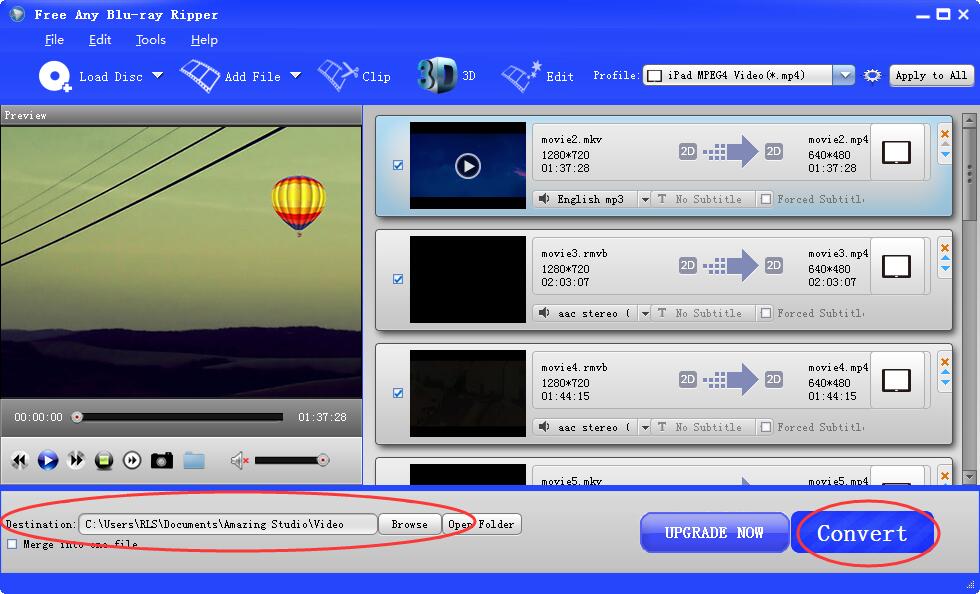
Task: Toggle mute with the speaker icon
Action: point(239,461)
